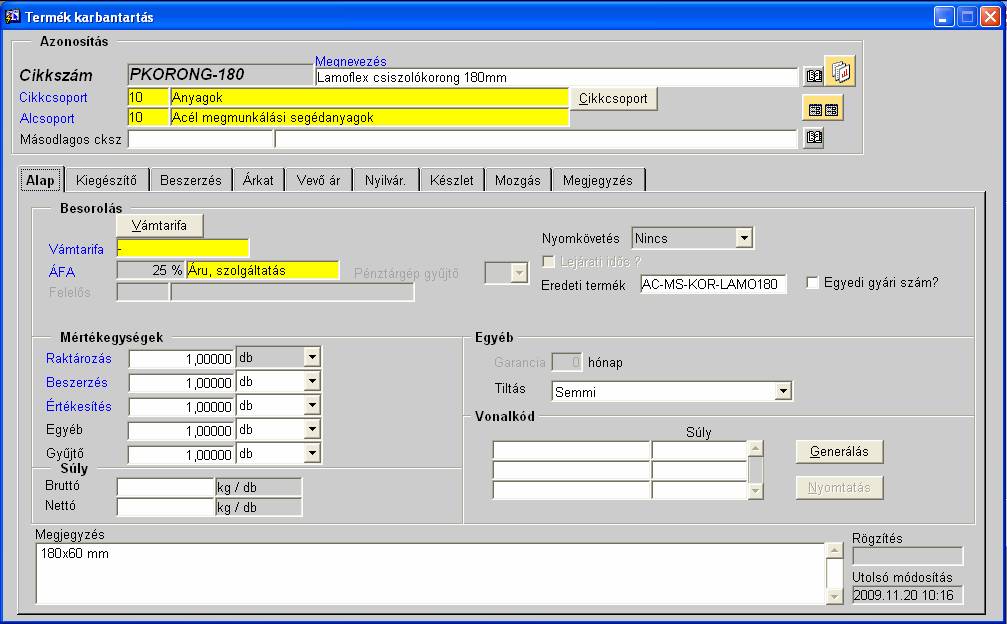
Task: Expand the Beszerzés unit dropdown in Mértékegységek
Action: pos(311,381)
